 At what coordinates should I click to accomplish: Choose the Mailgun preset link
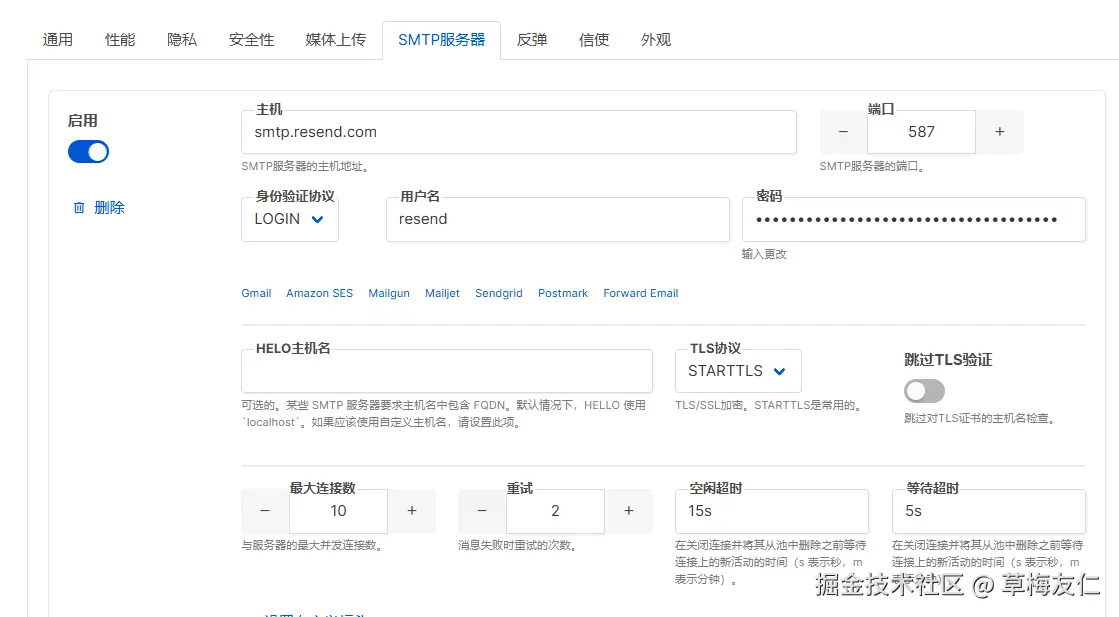pyautogui.click(x=389, y=293)
